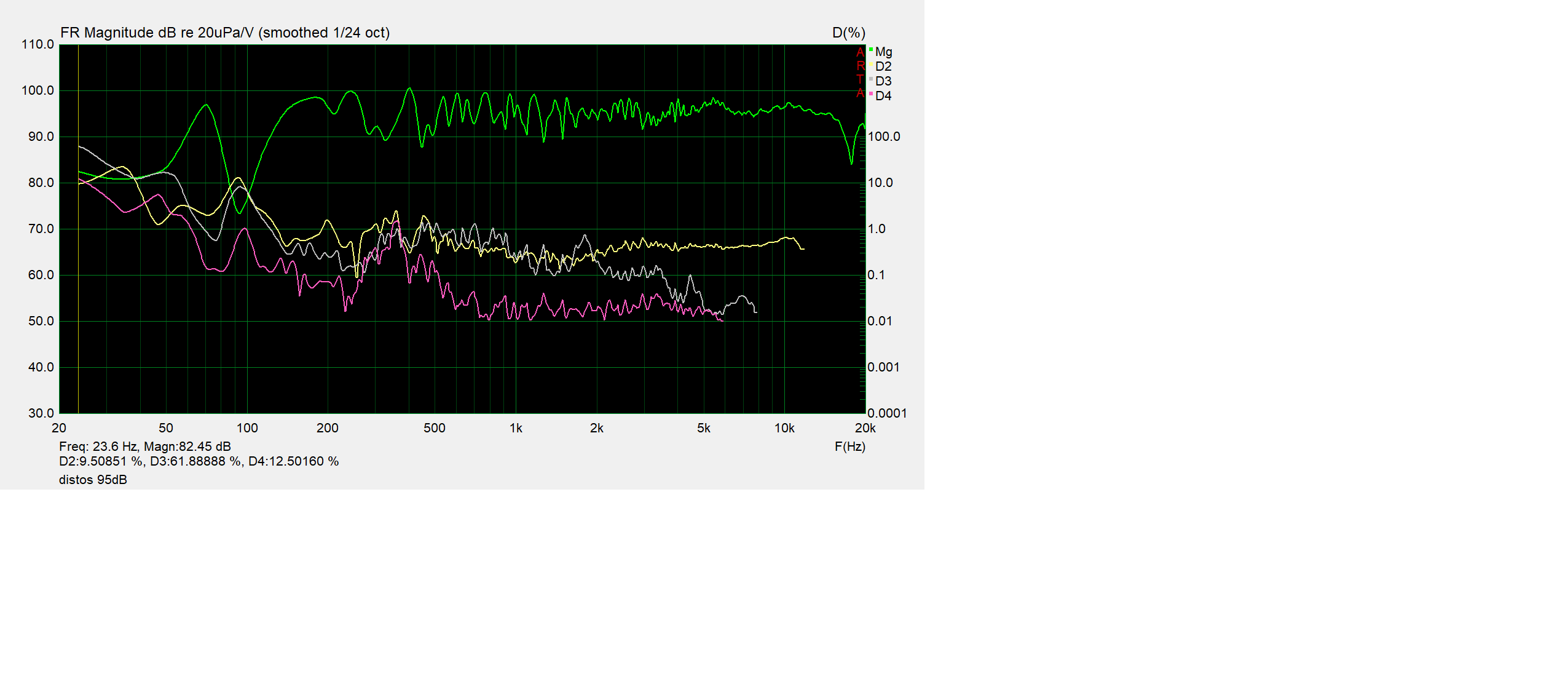Click the distos 95dB caption text
The image size is (1568, 679).
(x=93, y=480)
